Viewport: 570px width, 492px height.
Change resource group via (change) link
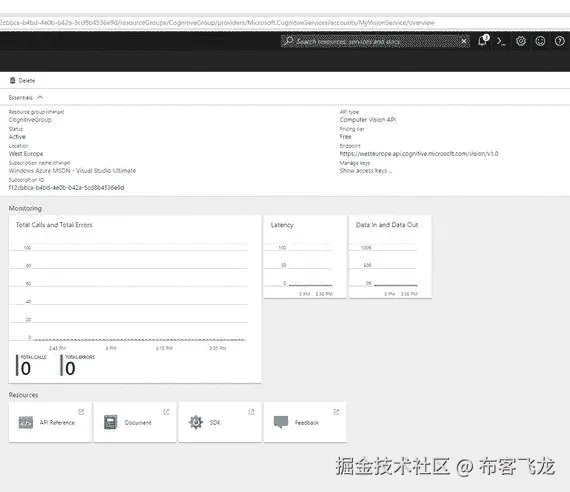click(56, 112)
